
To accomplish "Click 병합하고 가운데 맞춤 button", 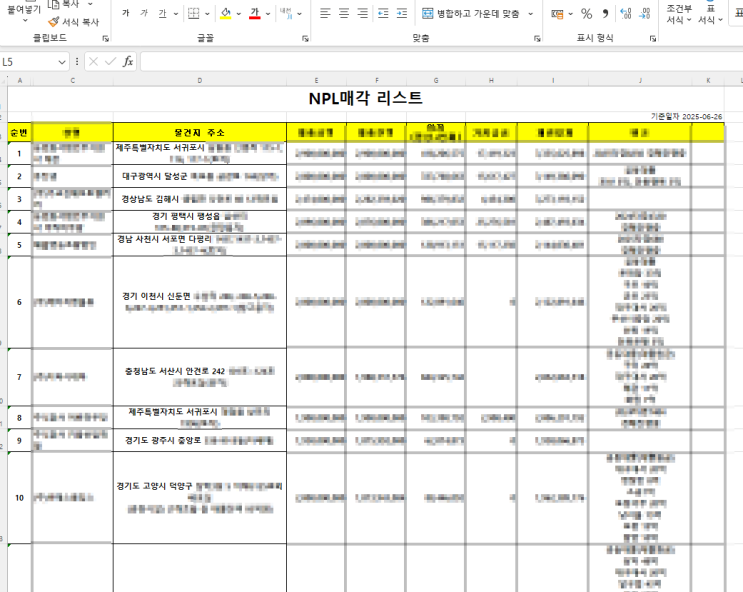I will (471, 14).
